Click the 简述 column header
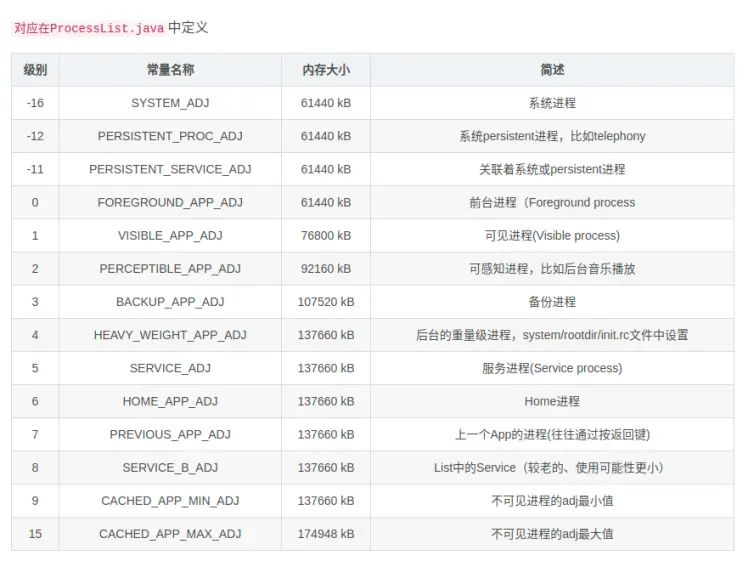The image size is (749, 561). 552,70
